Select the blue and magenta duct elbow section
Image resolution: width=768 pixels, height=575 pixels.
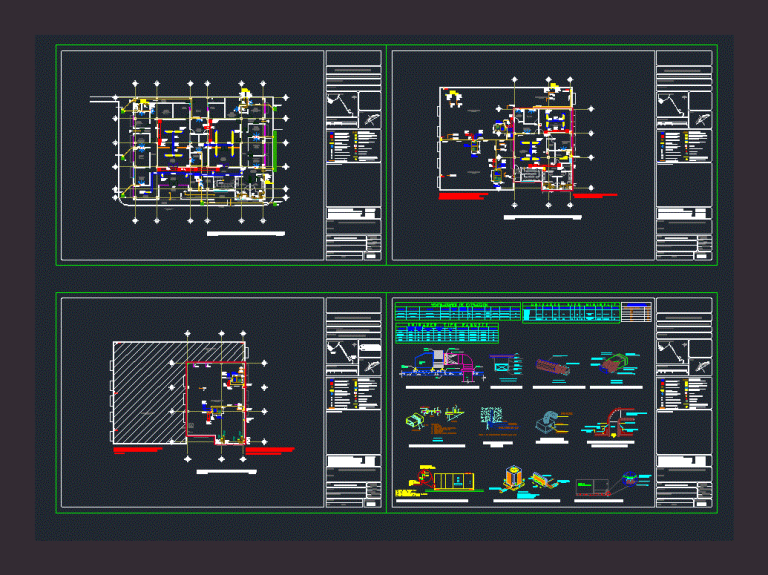(x=442, y=365)
